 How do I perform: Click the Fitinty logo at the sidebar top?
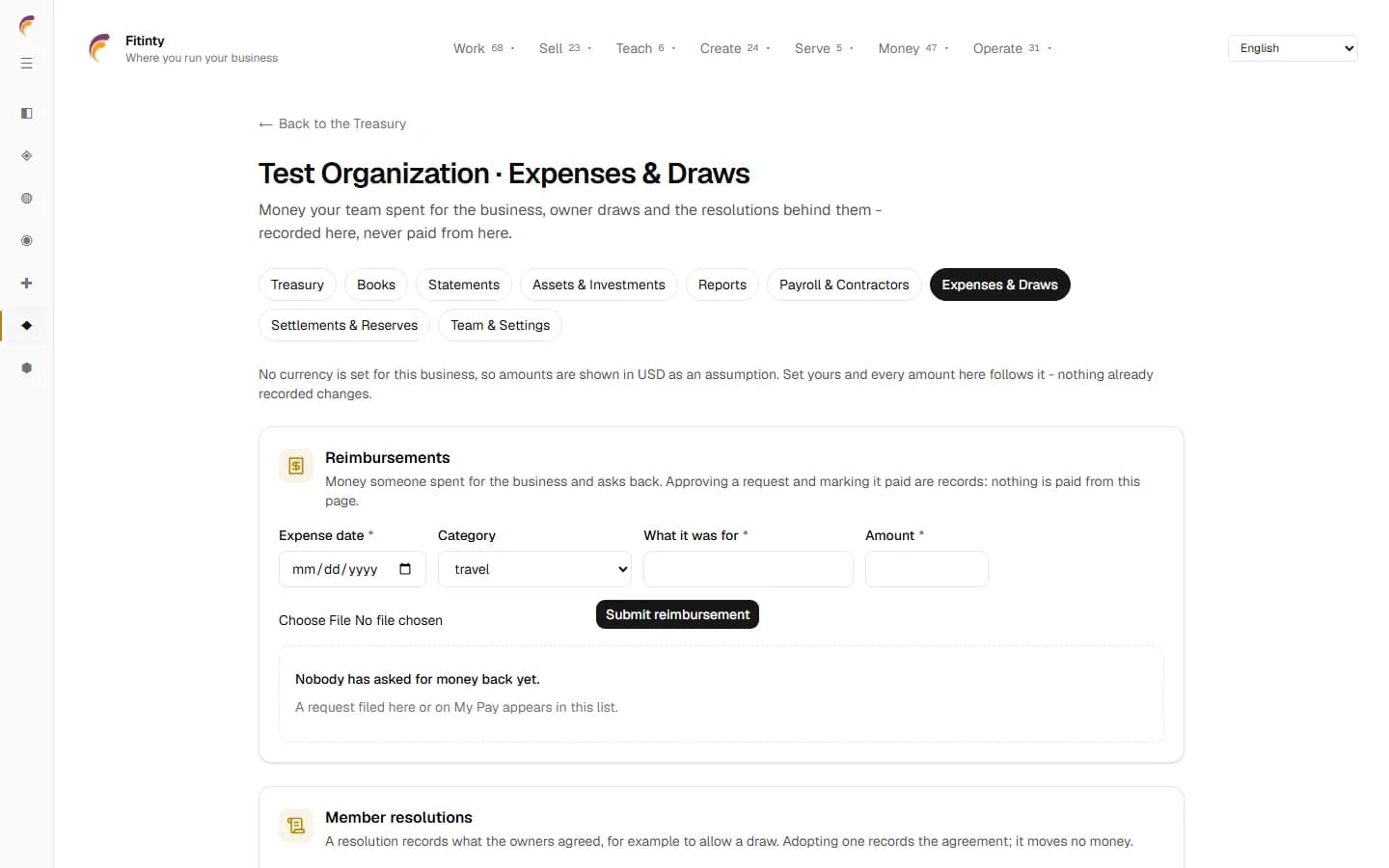pos(27,25)
